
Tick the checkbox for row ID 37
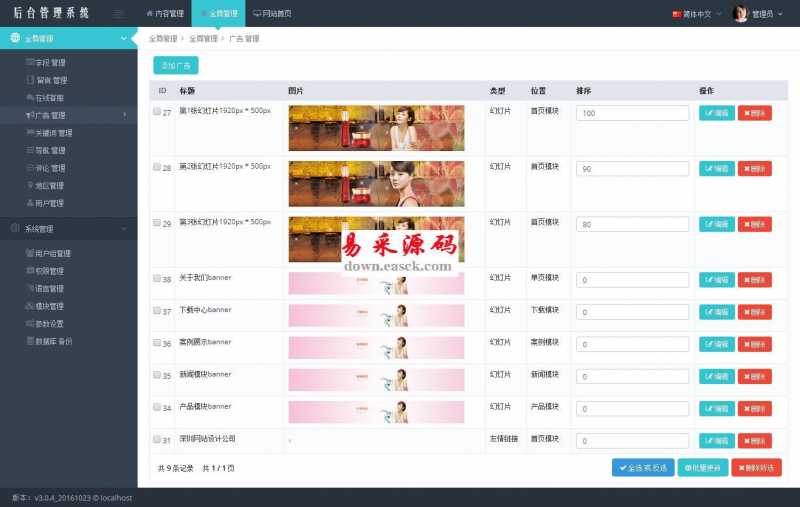tap(157, 310)
